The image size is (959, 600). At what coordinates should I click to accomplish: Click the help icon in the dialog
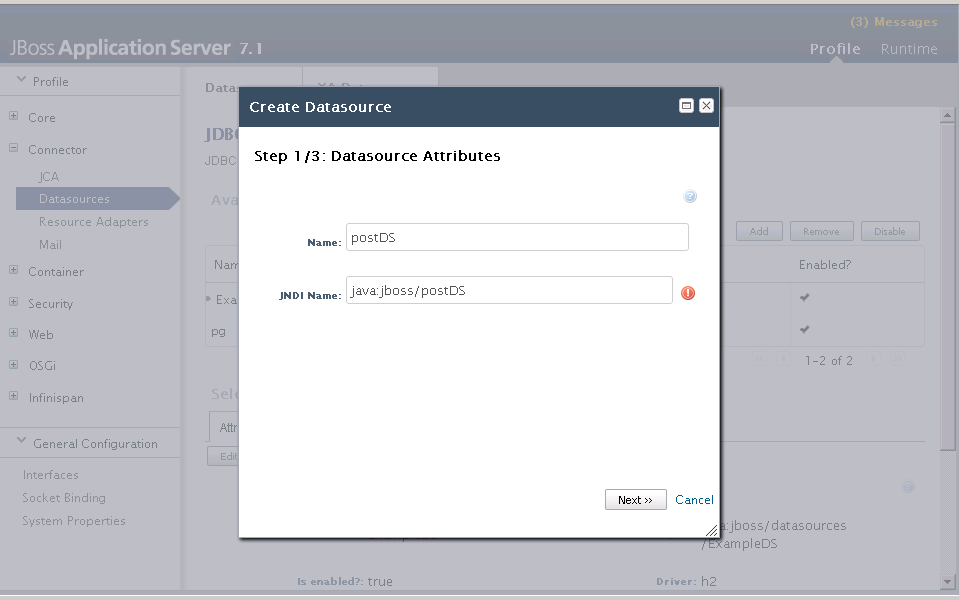pyautogui.click(x=690, y=197)
